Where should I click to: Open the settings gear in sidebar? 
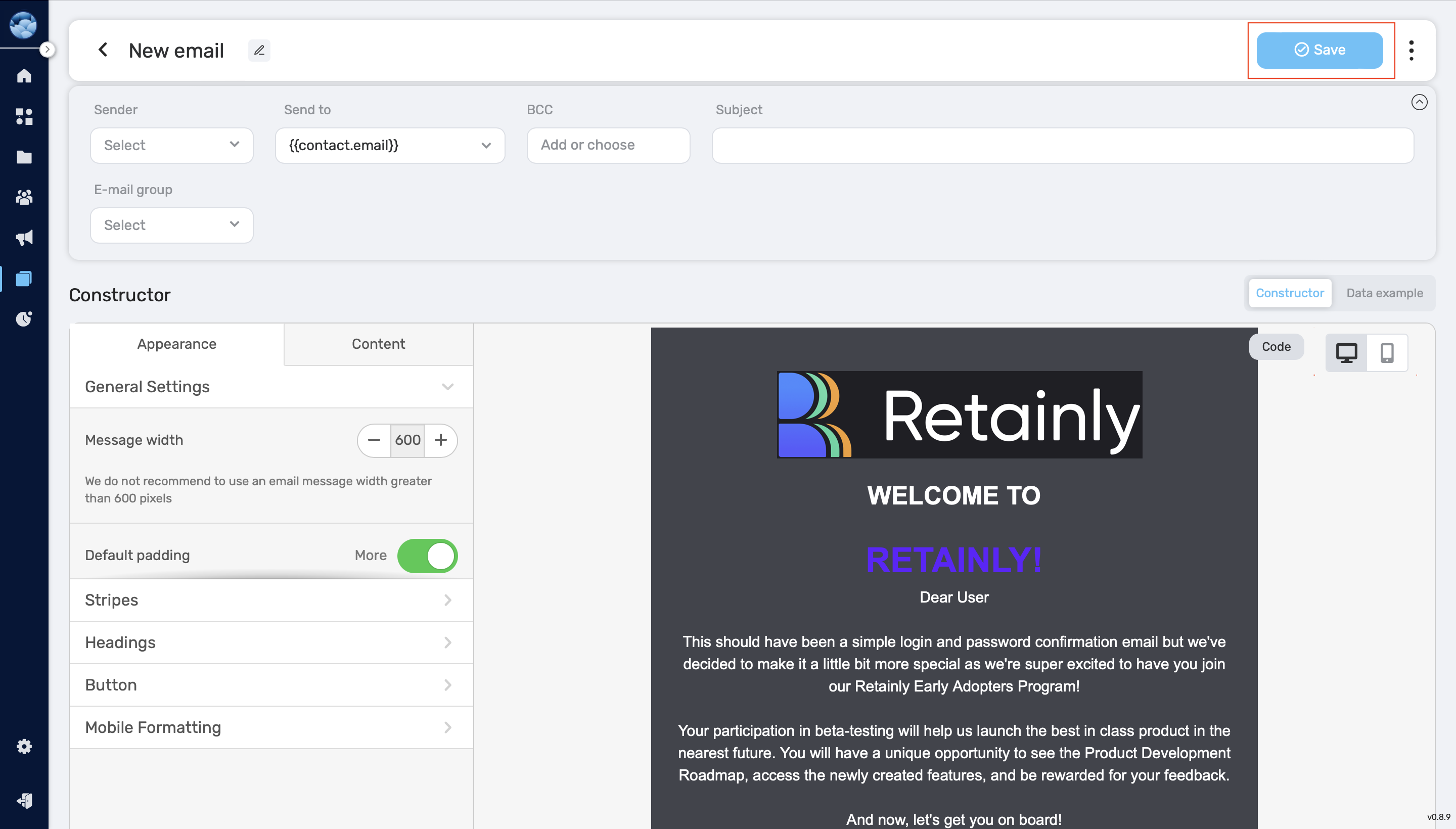24,747
